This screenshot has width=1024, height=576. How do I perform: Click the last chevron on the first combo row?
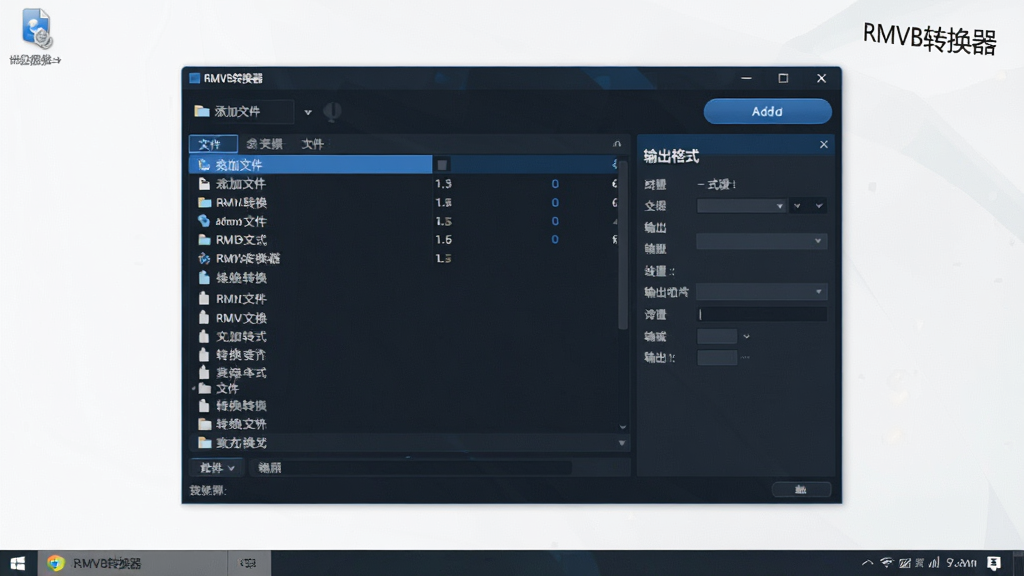819,206
